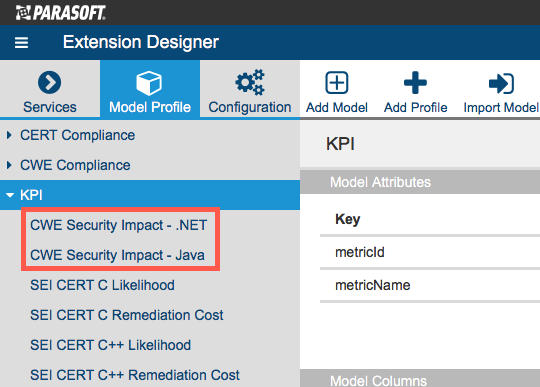
Task: Select CWE Security Impact - .NET profile
Action: [118, 225]
